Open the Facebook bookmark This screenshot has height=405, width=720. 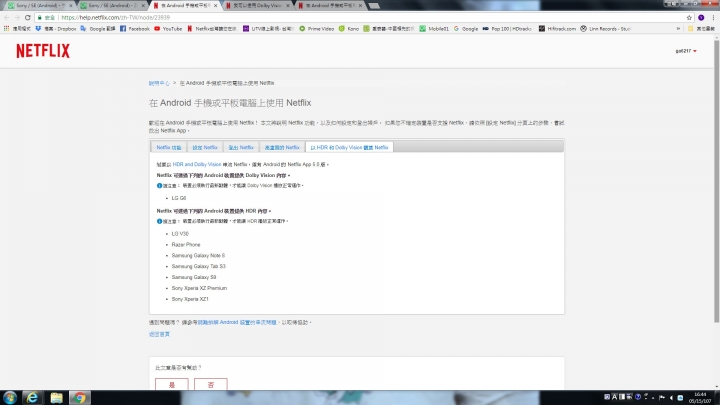point(135,28)
